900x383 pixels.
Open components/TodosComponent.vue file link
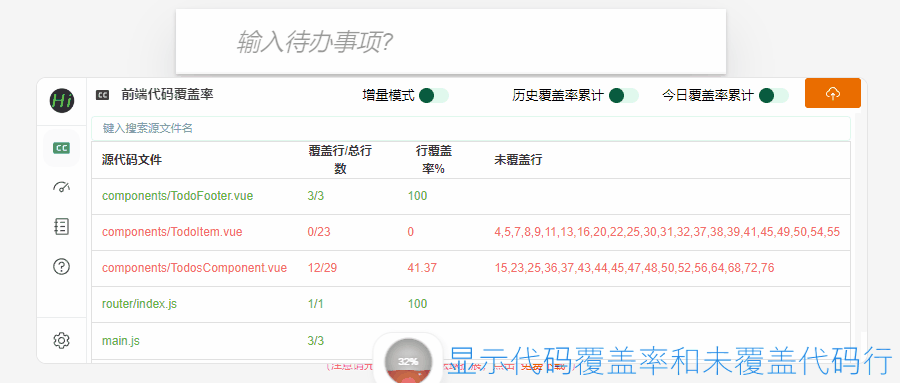pos(195,268)
